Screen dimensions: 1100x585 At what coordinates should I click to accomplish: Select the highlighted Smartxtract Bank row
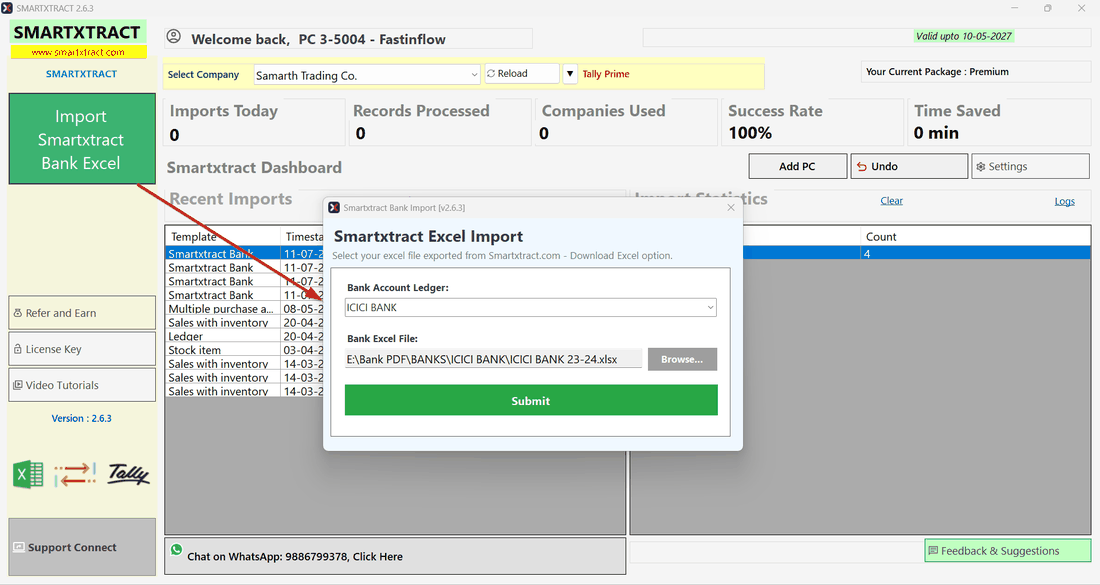(222, 254)
